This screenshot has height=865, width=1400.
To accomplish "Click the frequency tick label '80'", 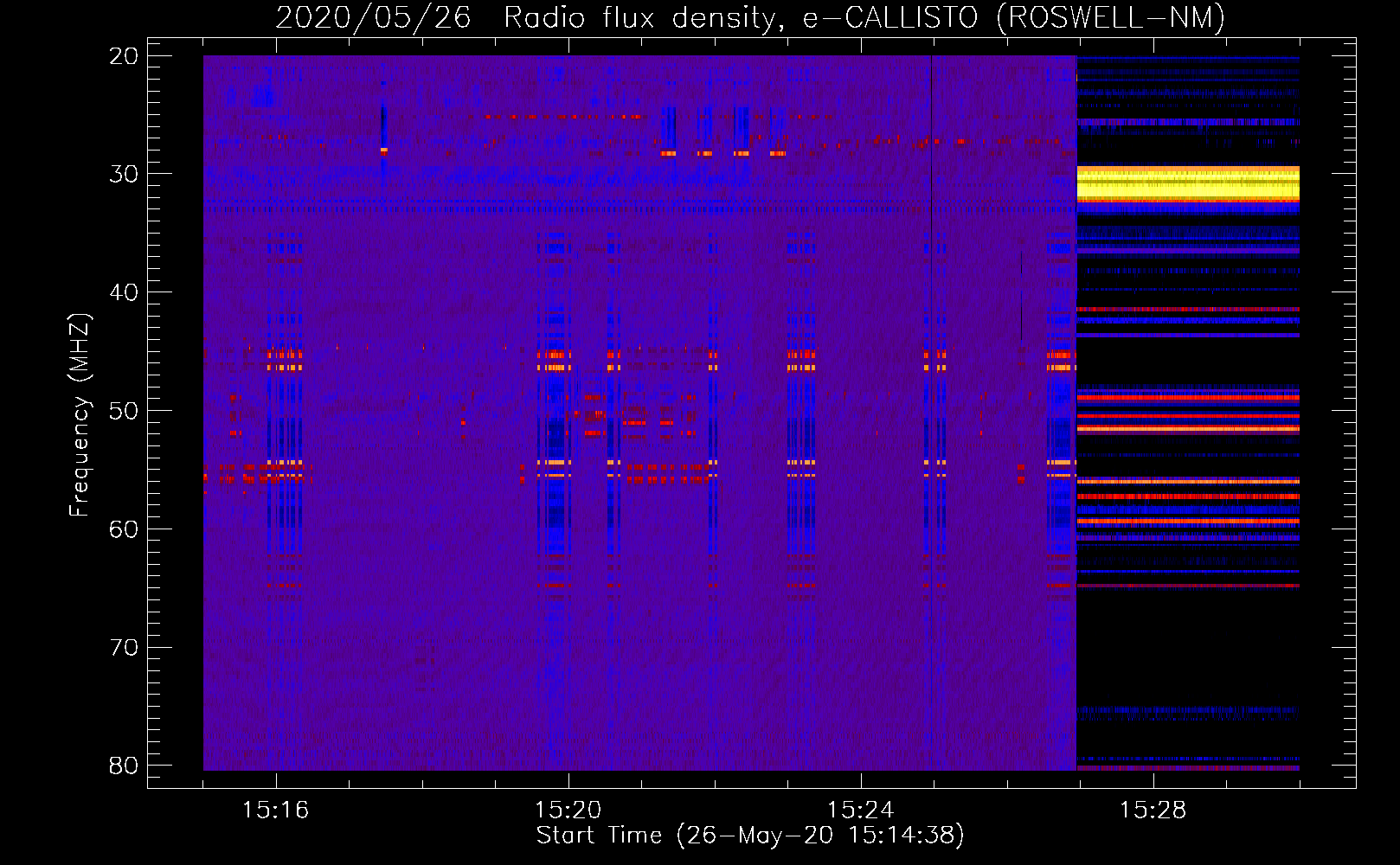I will [124, 766].
